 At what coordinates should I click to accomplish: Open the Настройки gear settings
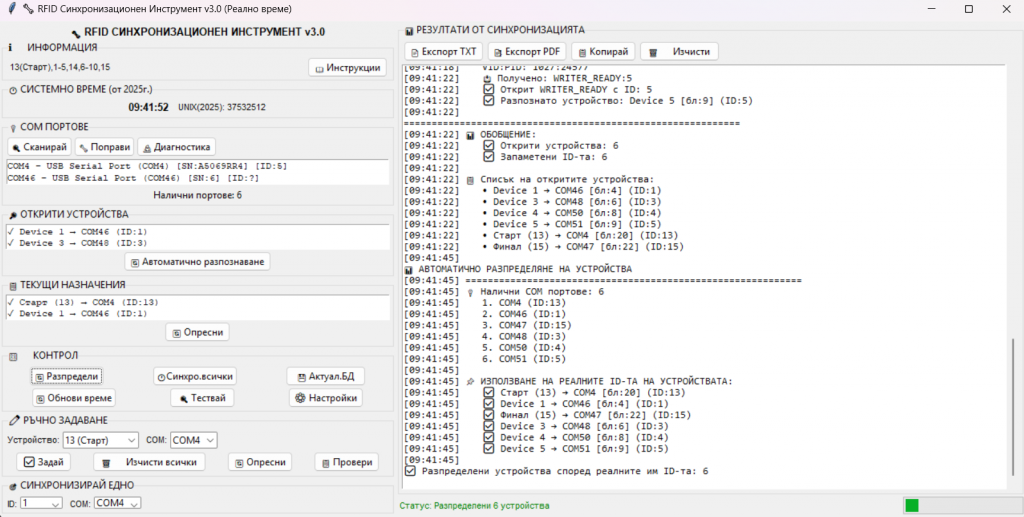pos(325,398)
